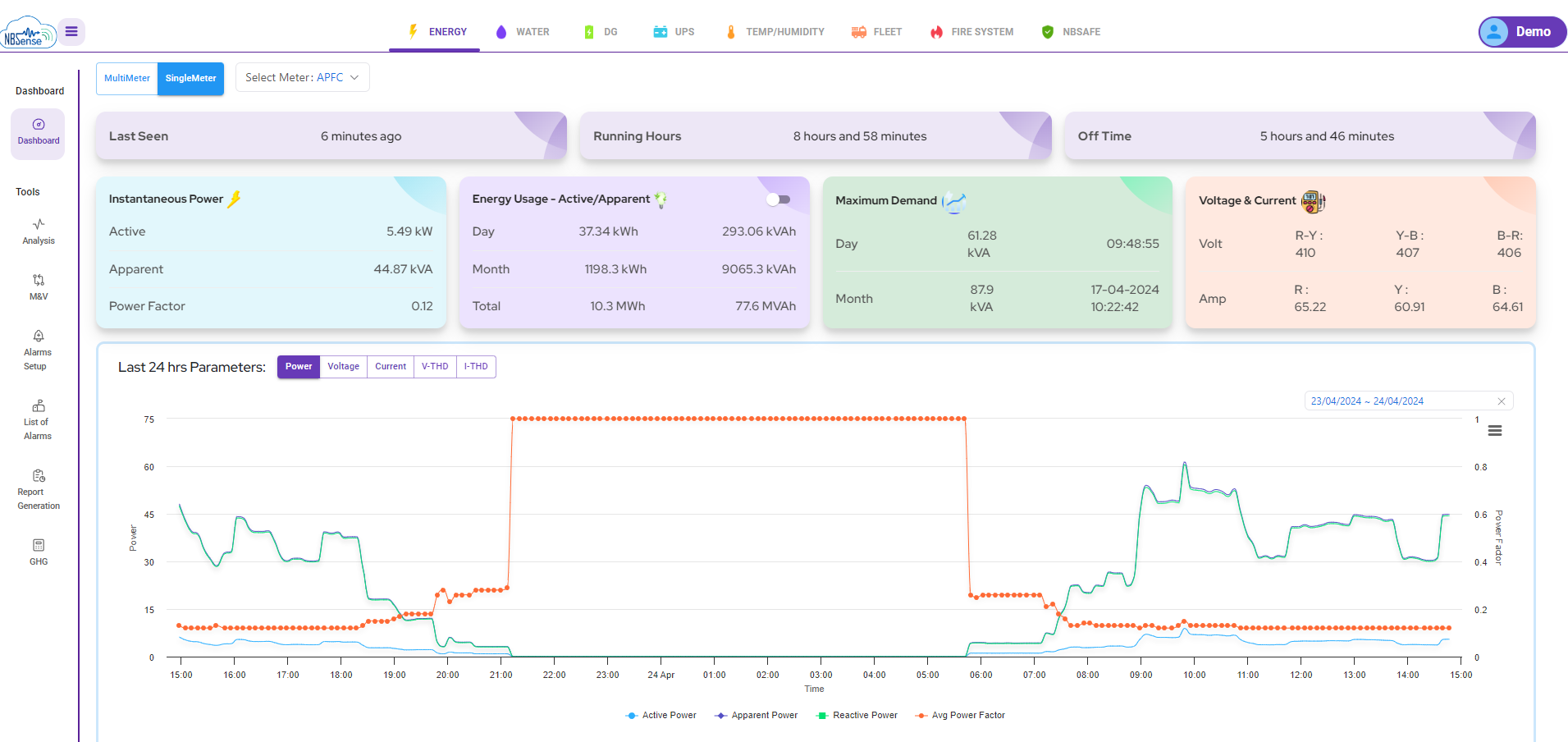Click the UPS battery icon
Screen dimensions: 1568x742
click(x=661, y=31)
